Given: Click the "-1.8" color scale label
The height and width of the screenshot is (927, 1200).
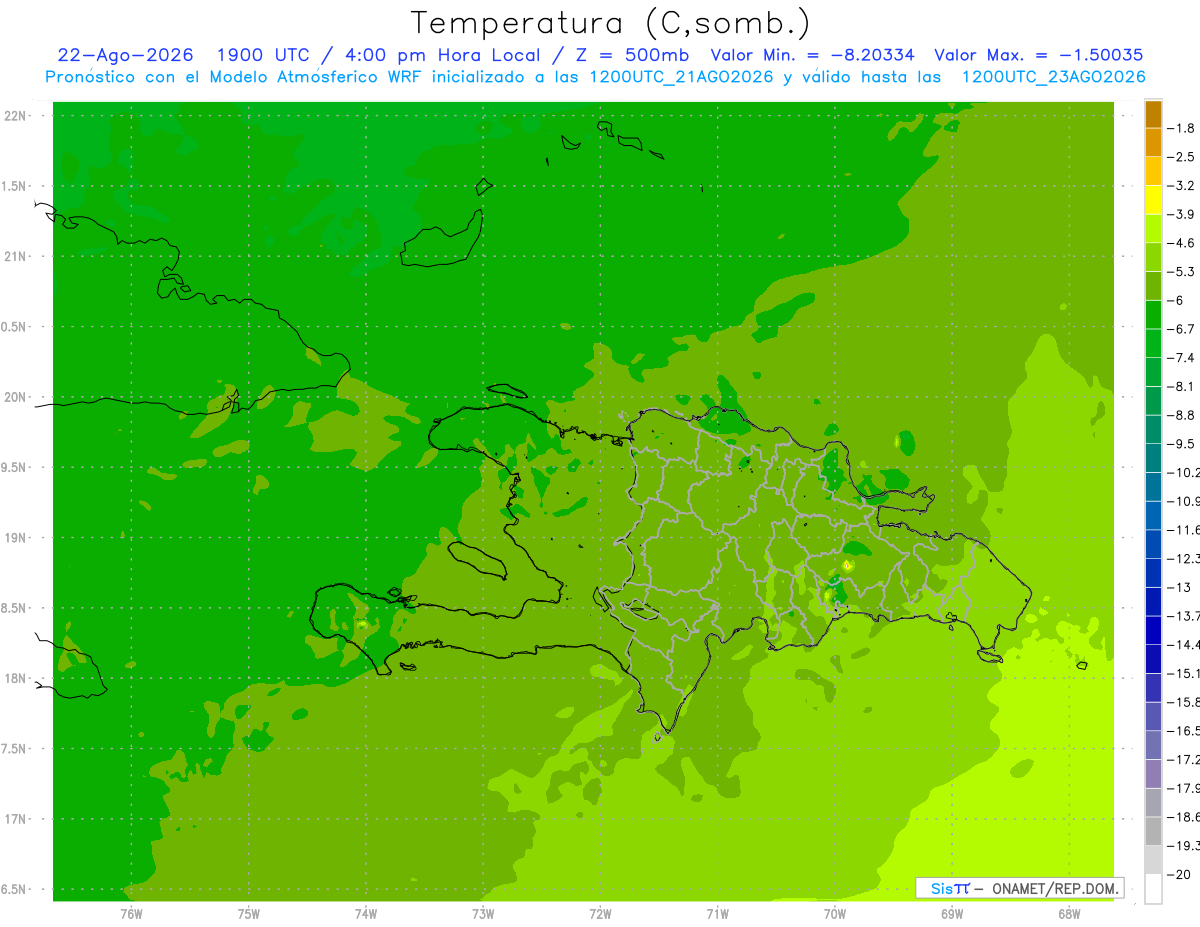Looking at the screenshot, I should 1182,128.
